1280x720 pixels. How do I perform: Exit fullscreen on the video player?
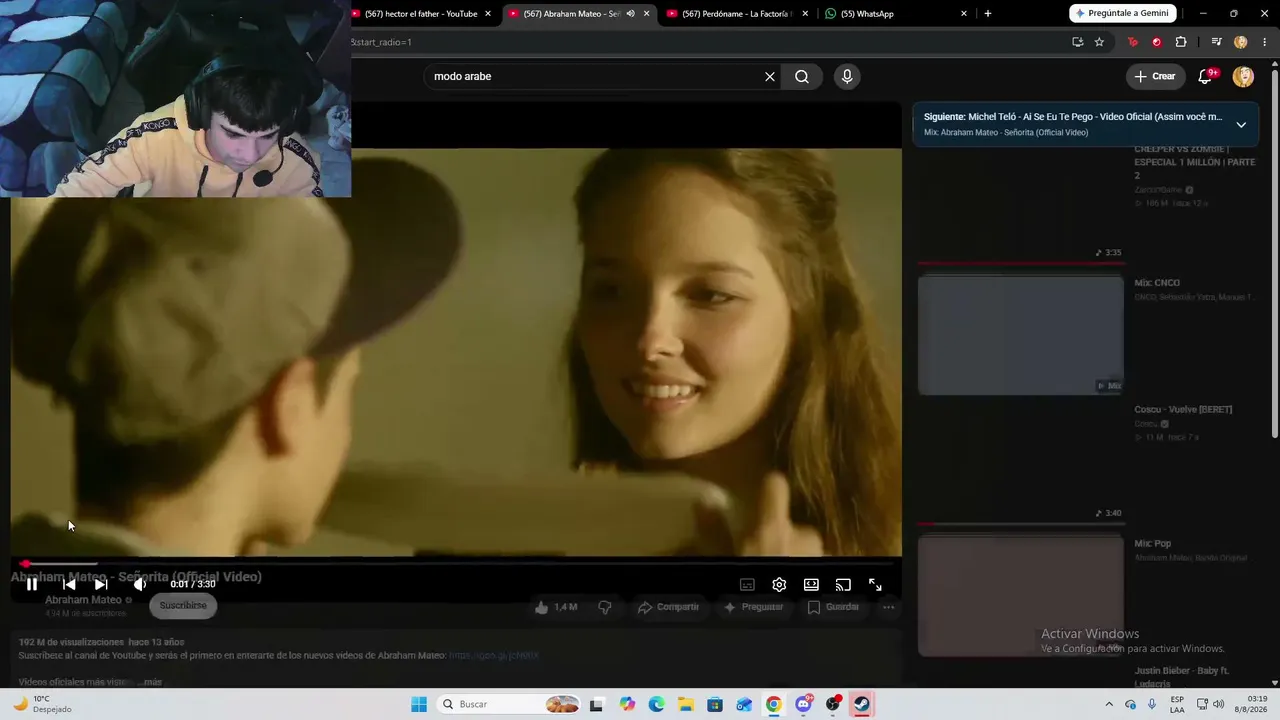pyautogui.click(x=875, y=585)
